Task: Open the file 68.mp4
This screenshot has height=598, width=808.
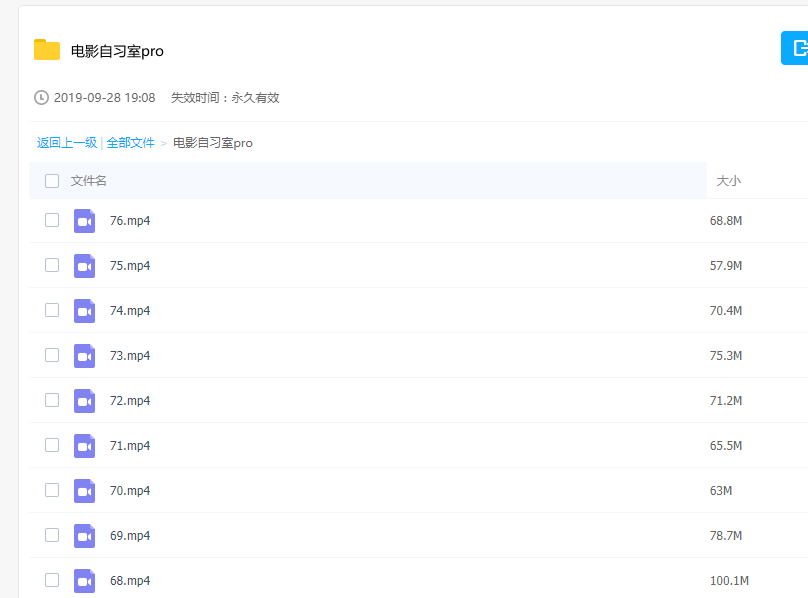Action: (x=130, y=581)
